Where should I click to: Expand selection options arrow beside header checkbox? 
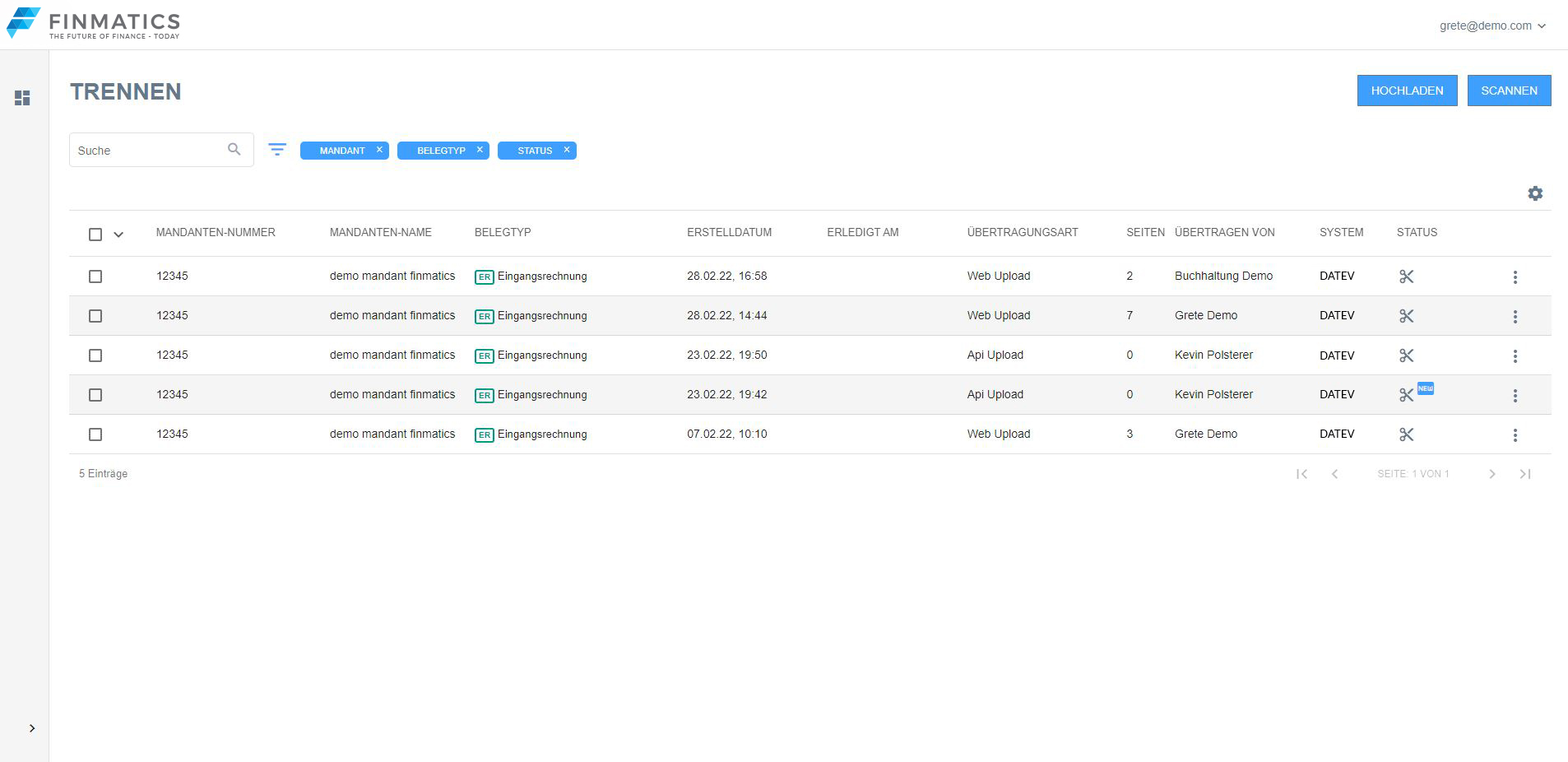(x=118, y=235)
